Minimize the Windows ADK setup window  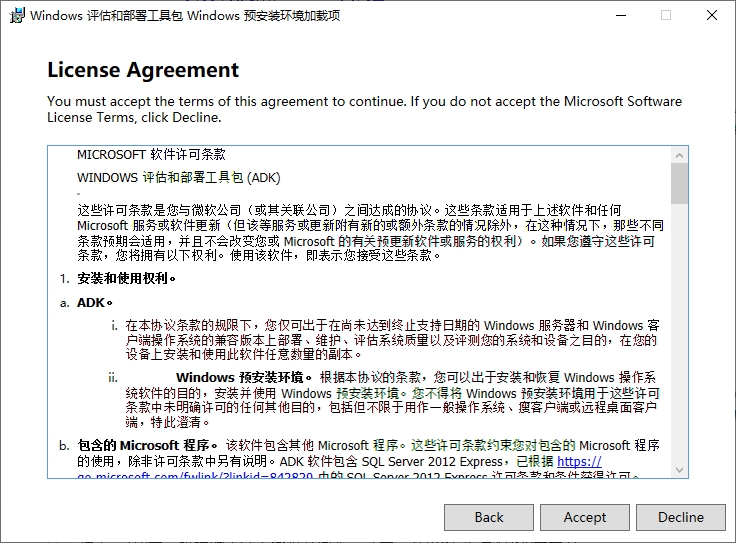(x=621, y=15)
